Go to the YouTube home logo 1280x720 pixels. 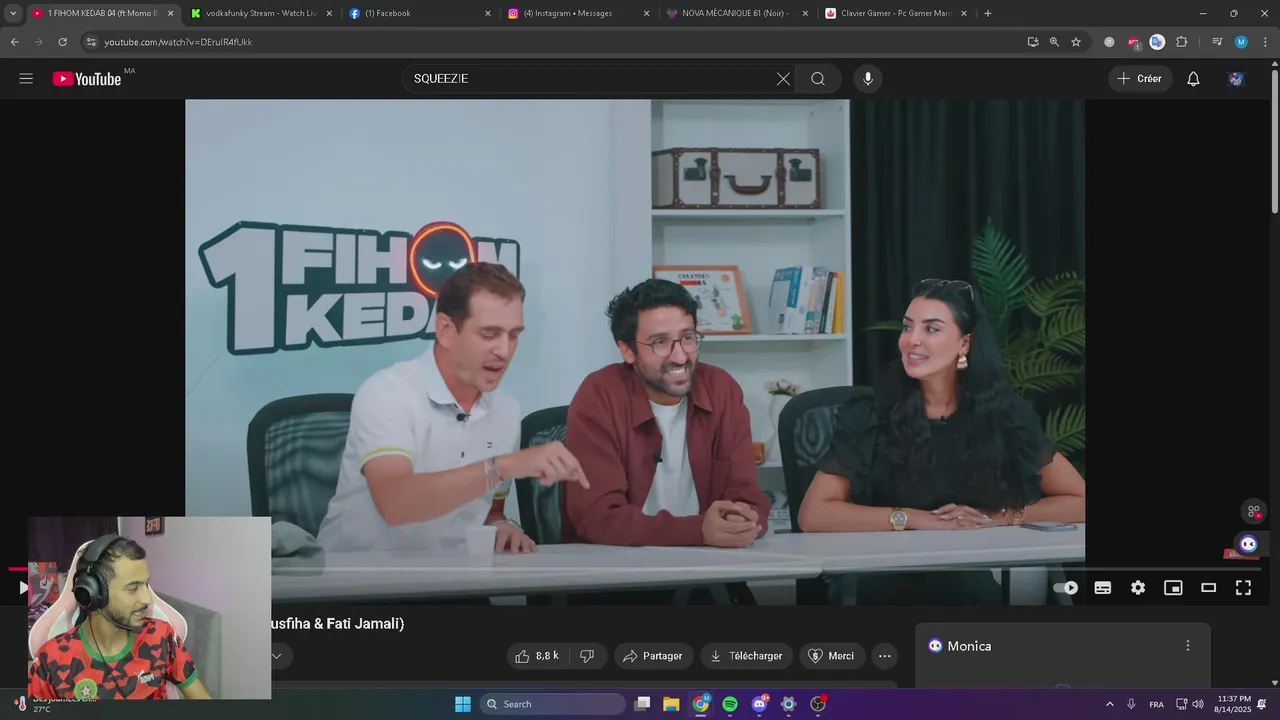click(x=87, y=79)
